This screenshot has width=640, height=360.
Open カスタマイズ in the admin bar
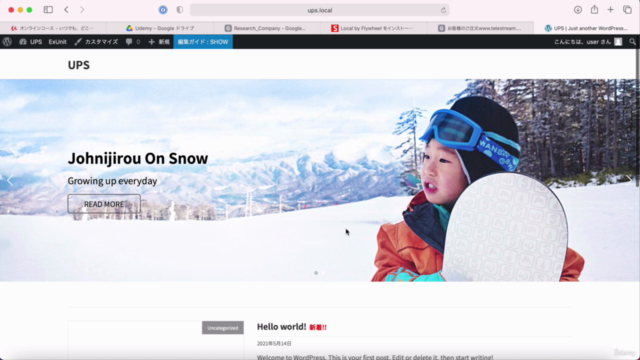point(96,42)
